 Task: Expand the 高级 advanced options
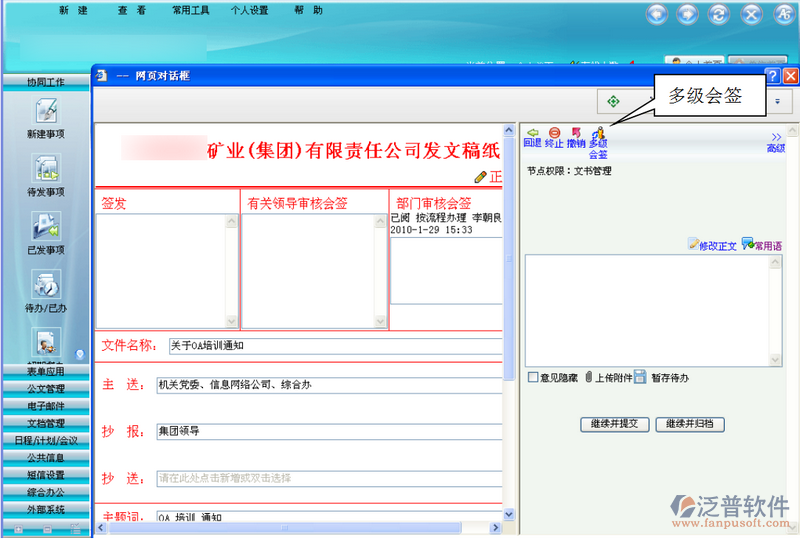(776, 142)
